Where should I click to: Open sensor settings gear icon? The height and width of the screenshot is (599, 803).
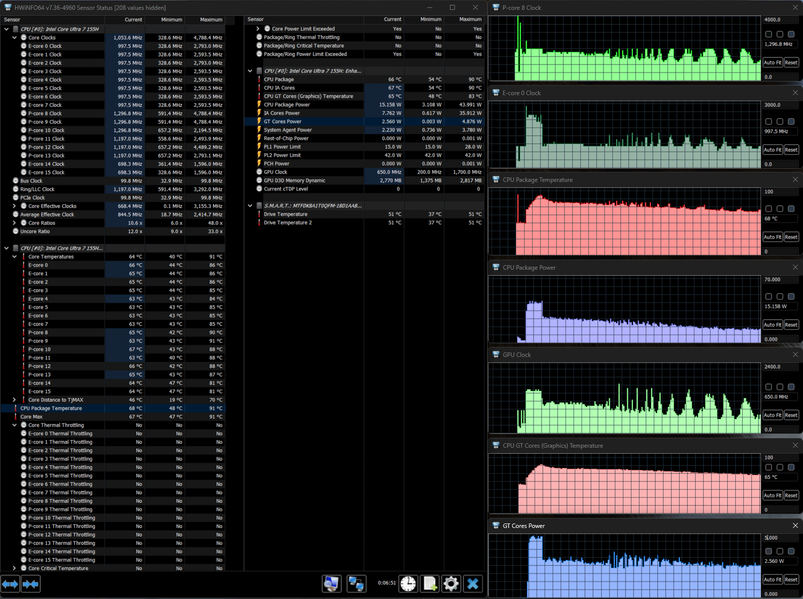click(x=451, y=584)
